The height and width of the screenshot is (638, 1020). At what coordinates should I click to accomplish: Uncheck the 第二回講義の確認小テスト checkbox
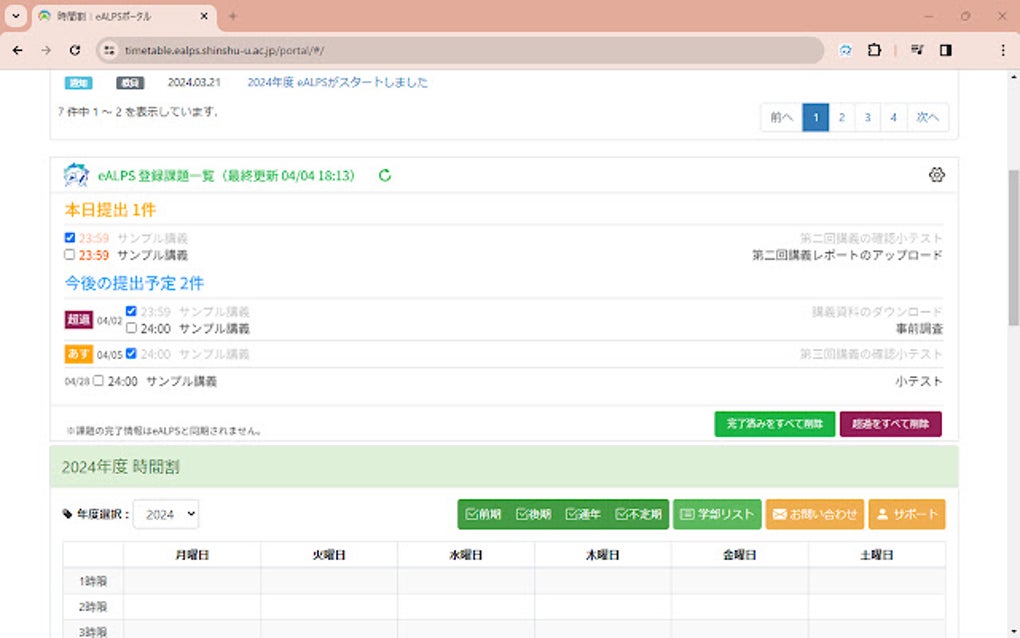pyautogui.click(x=70, y=237)
